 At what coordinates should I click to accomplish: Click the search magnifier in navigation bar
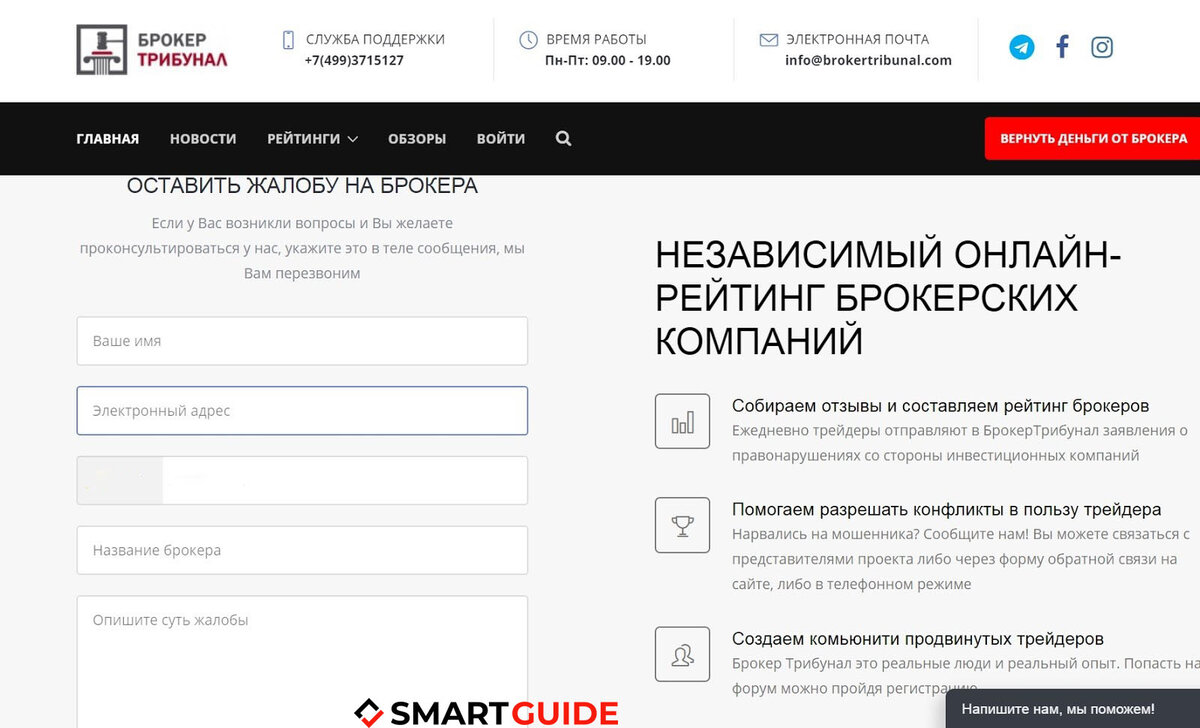click(x=563, y=139)
